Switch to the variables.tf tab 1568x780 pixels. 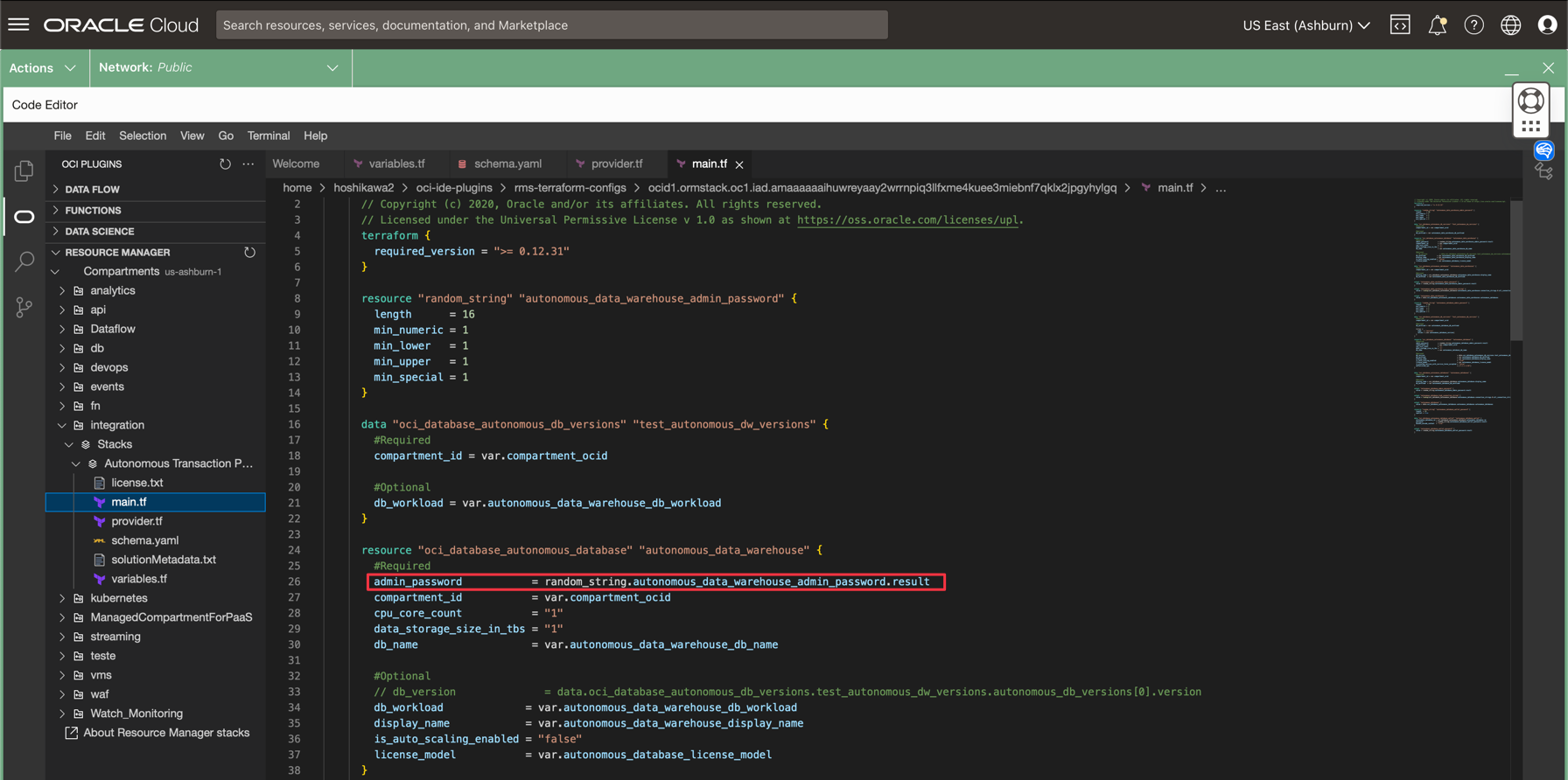[395, 164]
